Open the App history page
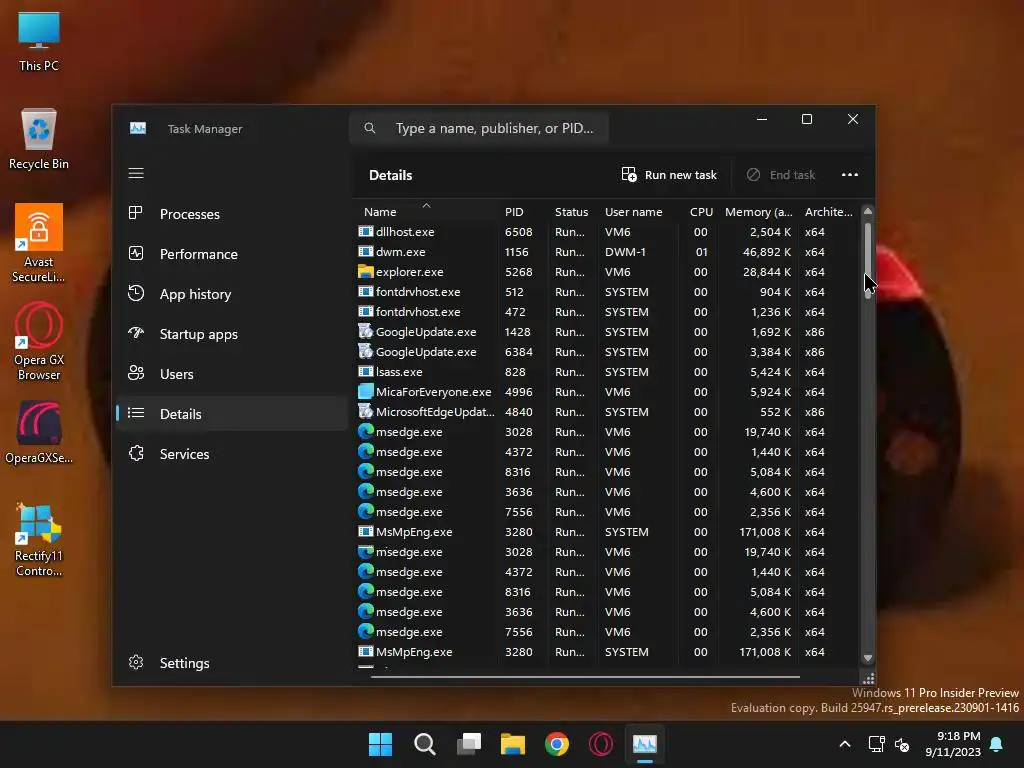1024x768 pixels. point(231,294)
